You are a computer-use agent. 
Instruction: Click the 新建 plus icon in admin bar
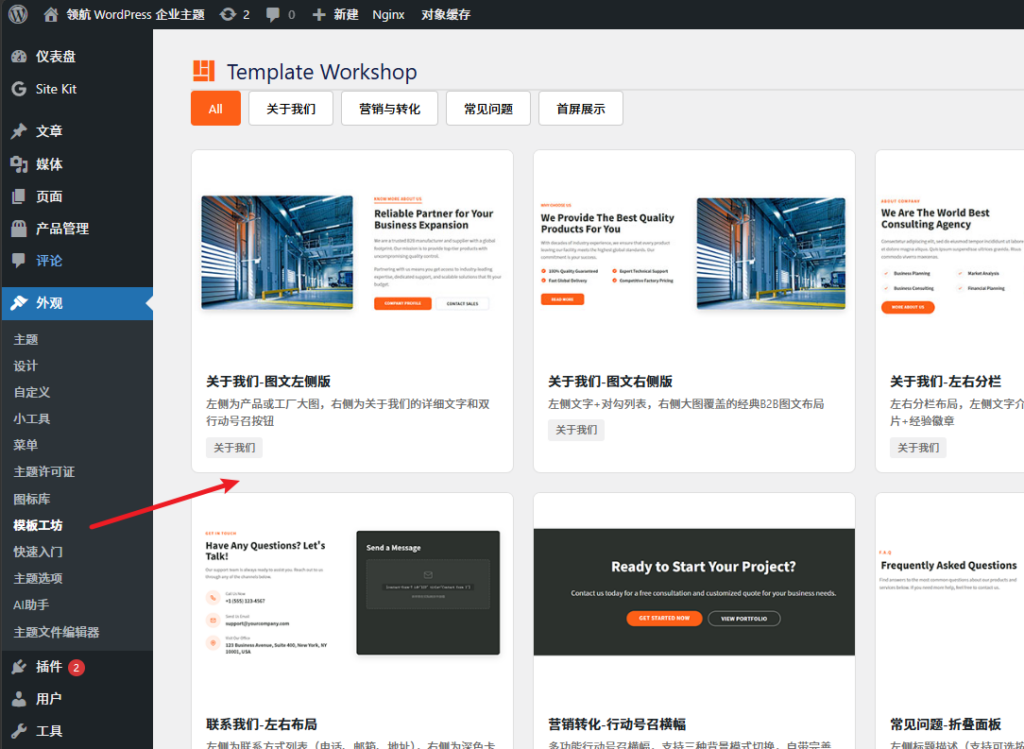319,15
